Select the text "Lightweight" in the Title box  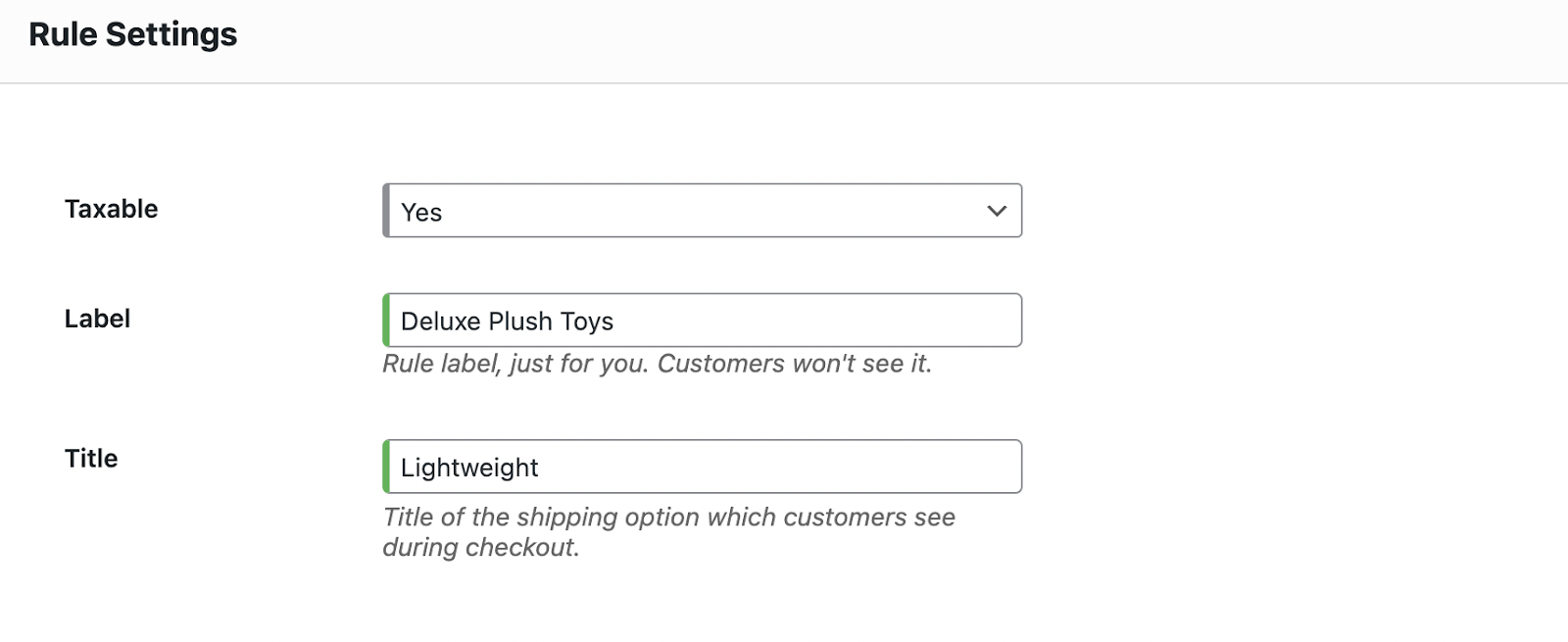click(x=468, y=468)
